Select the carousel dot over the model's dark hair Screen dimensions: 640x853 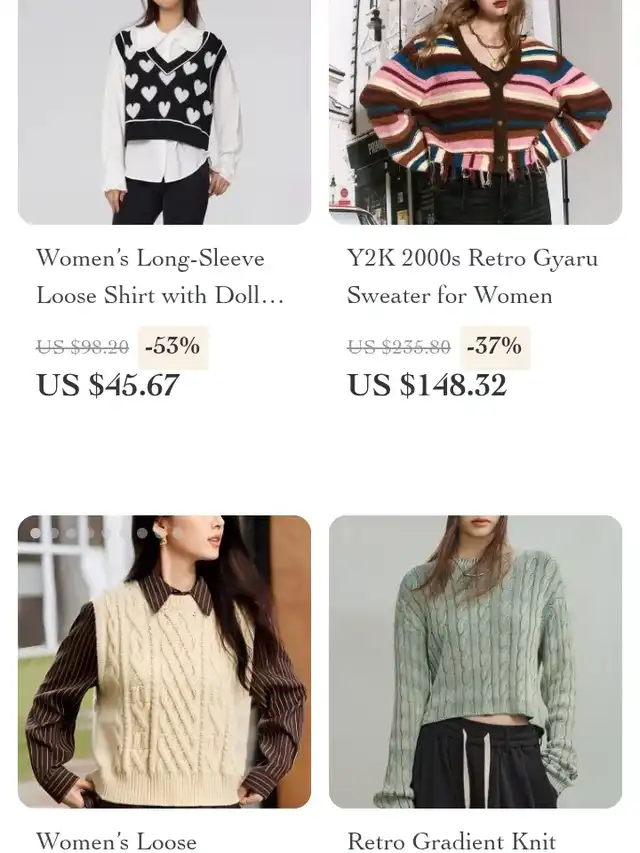142,533
